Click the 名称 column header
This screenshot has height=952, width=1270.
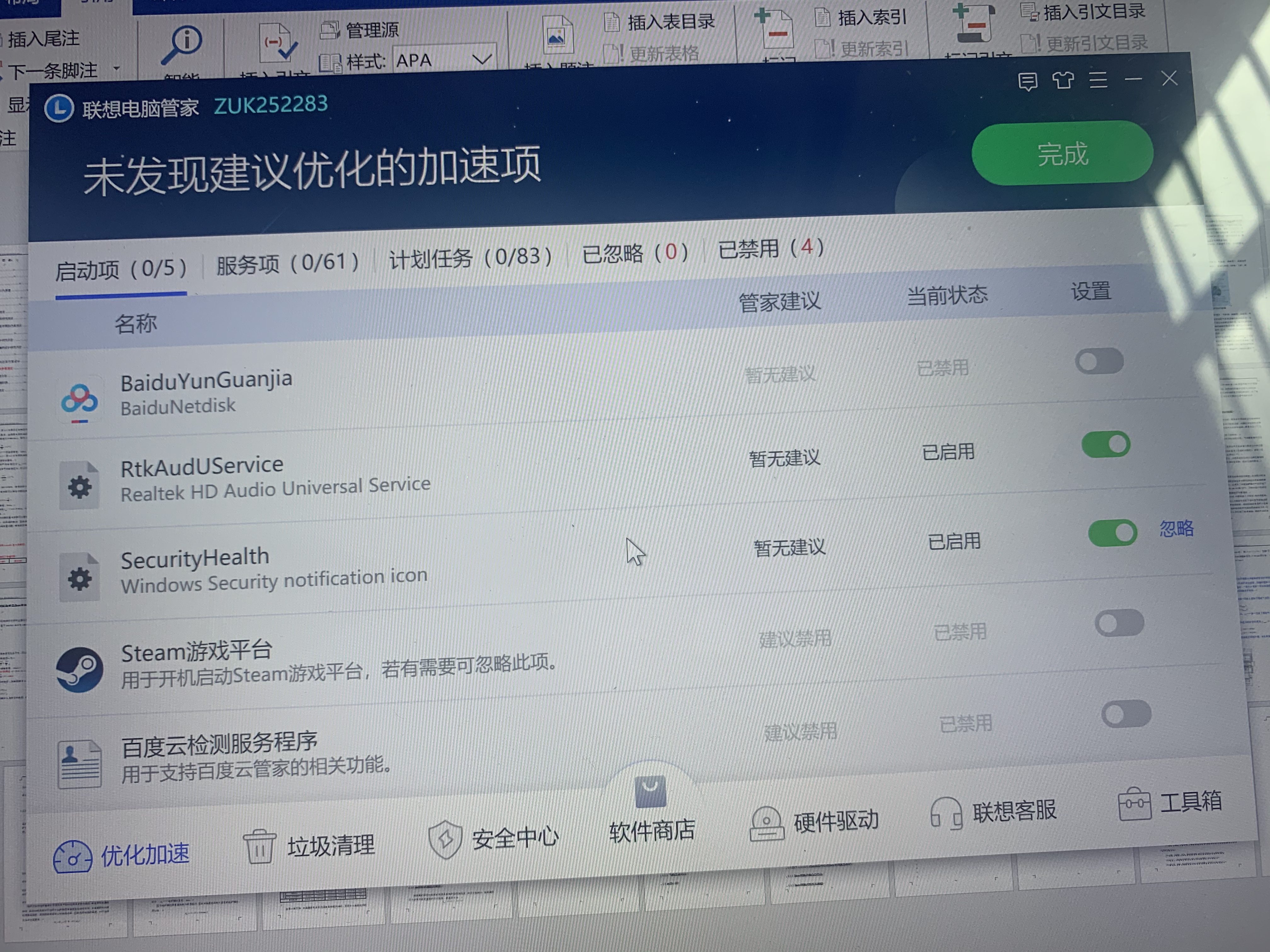pos(135,324)
